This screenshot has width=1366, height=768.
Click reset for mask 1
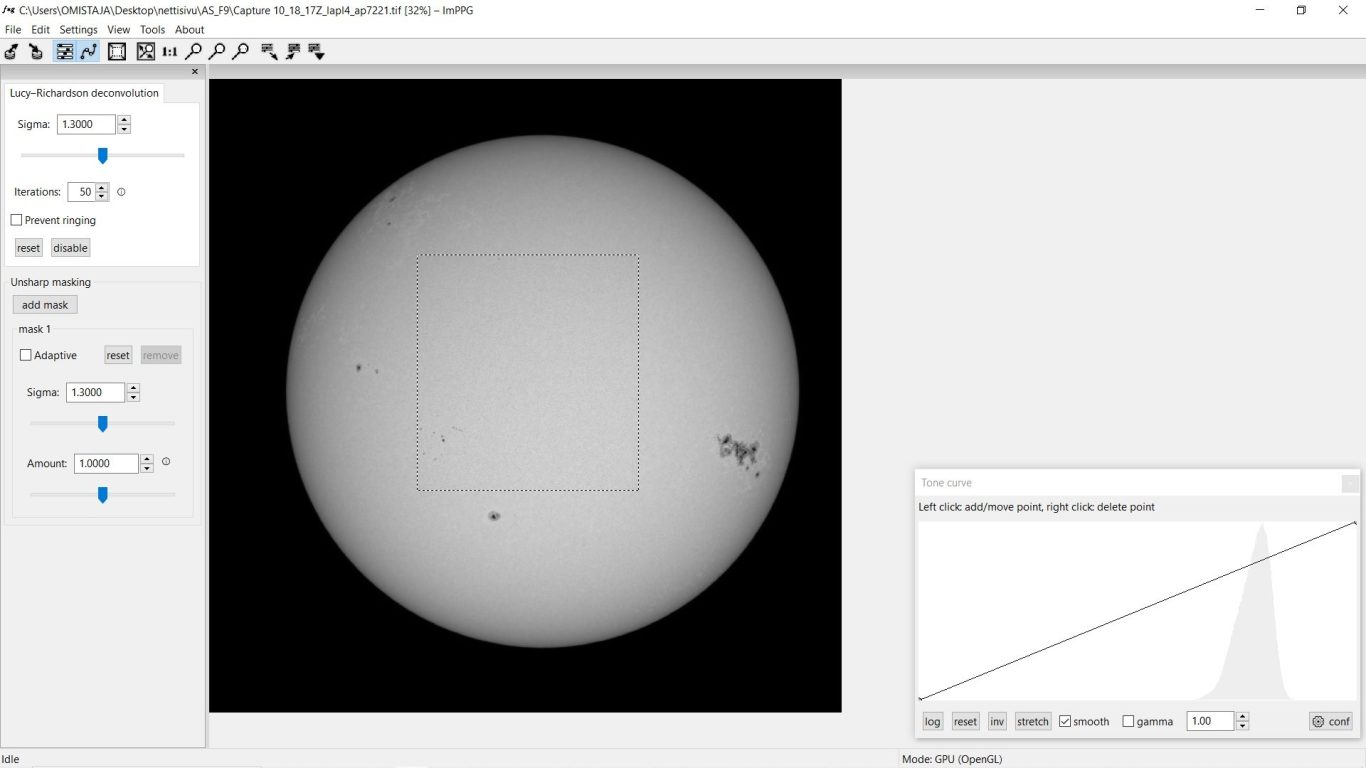click(118, 355)
